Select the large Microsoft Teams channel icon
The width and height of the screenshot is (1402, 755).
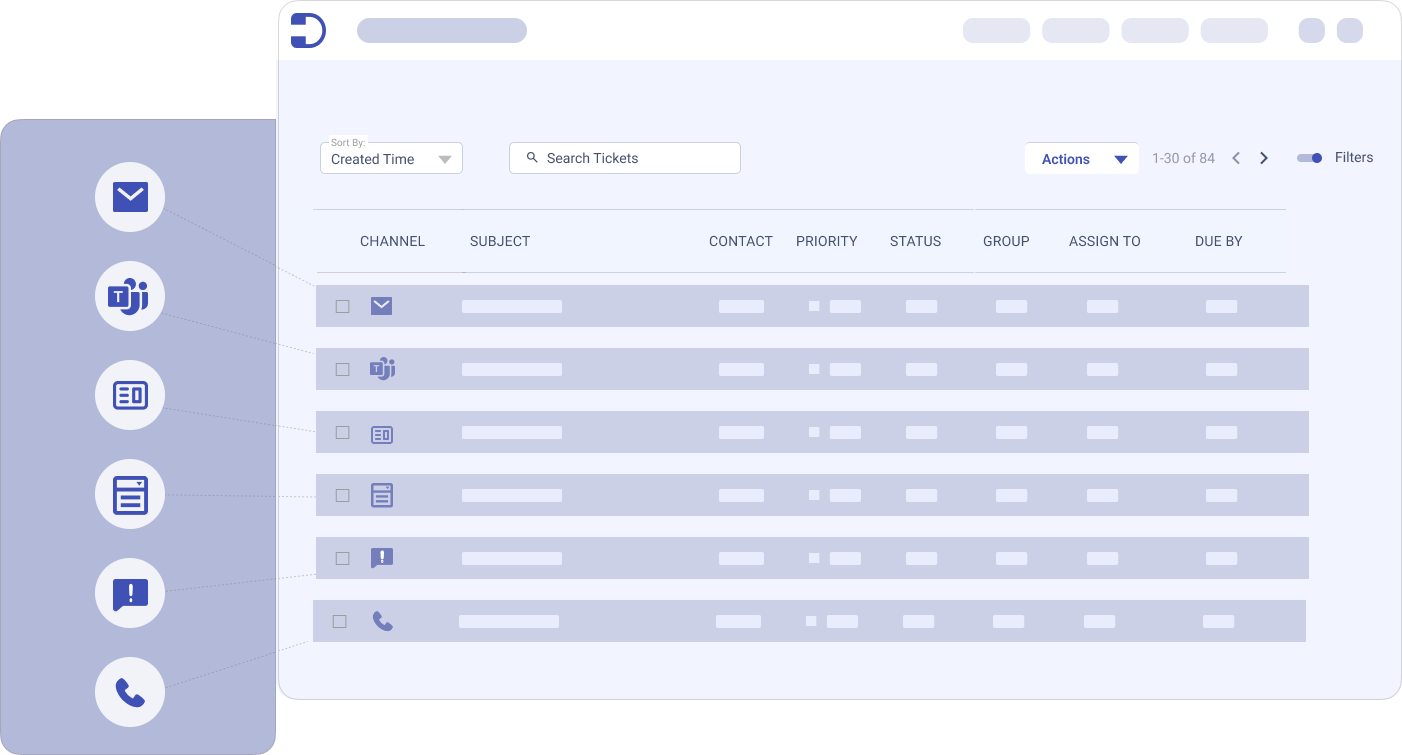130,296
